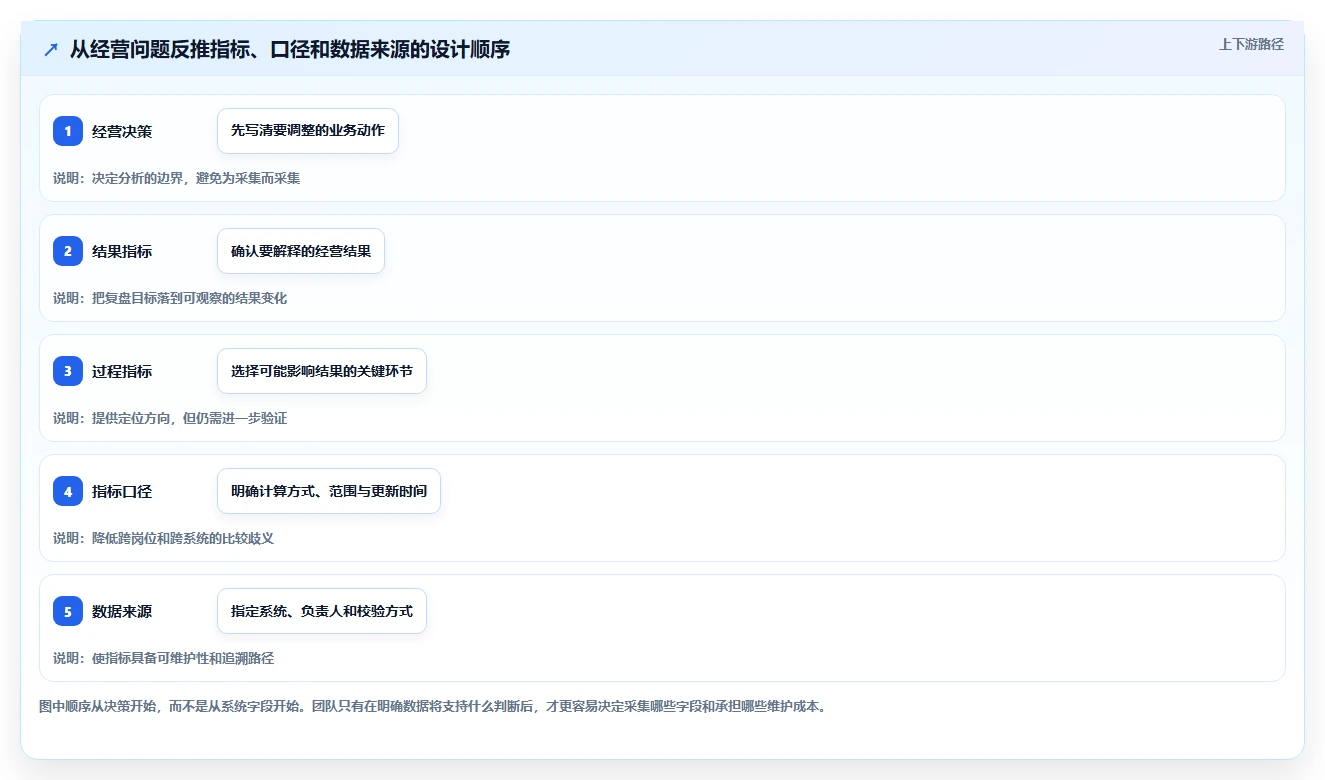The height and width of the screenshot is (780, 1325).
Task: Click the 经营决策 step label
Action: (122, 132)
